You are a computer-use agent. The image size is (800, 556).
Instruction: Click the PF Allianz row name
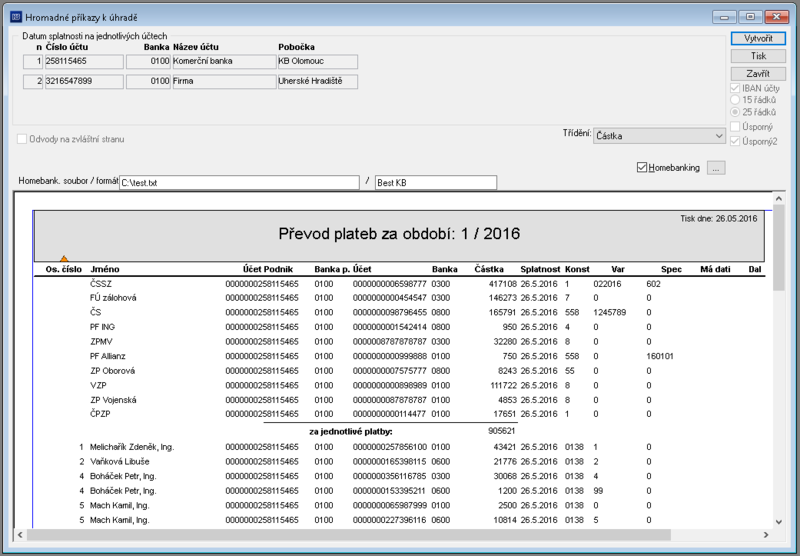108,356
